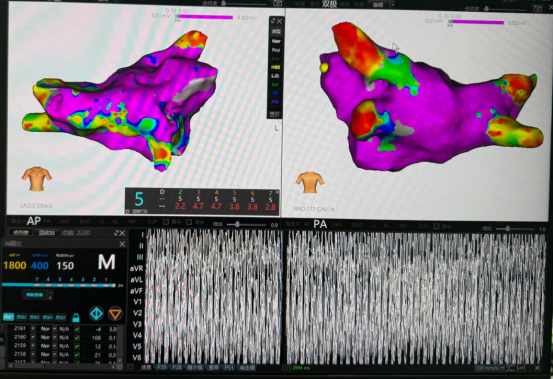This screenshot has height=379, width=553.
Task: Toggle the first checkbox beside SUP in left view bar
Action: click(166, 222)
